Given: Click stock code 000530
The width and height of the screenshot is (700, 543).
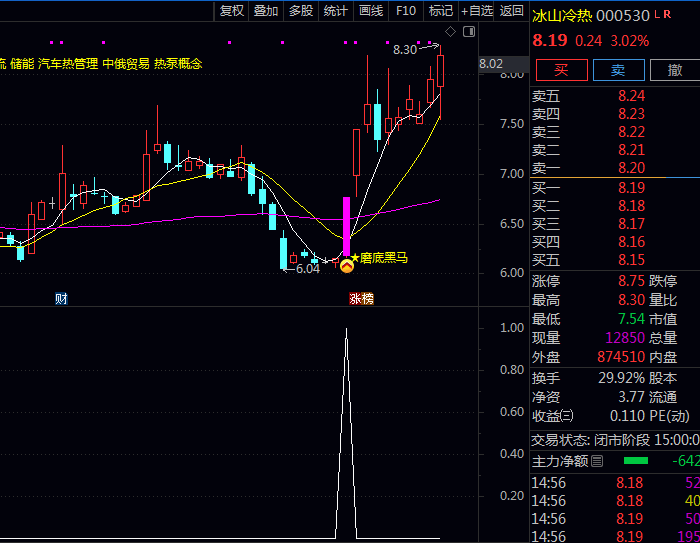Looking at the screenshot, I should pyautogui.click(x=623, y=16).
